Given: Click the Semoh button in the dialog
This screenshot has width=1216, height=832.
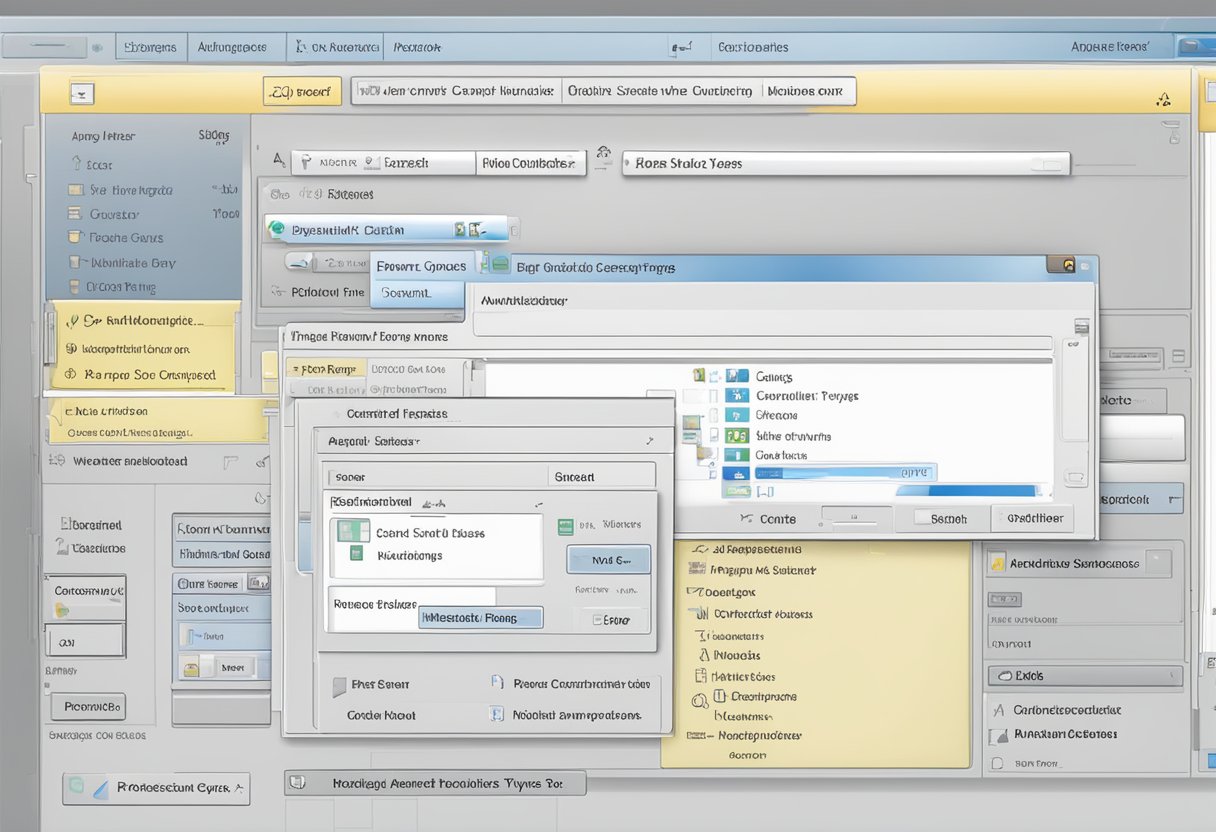Looking at the screenshot, I should tap(947, 518).
